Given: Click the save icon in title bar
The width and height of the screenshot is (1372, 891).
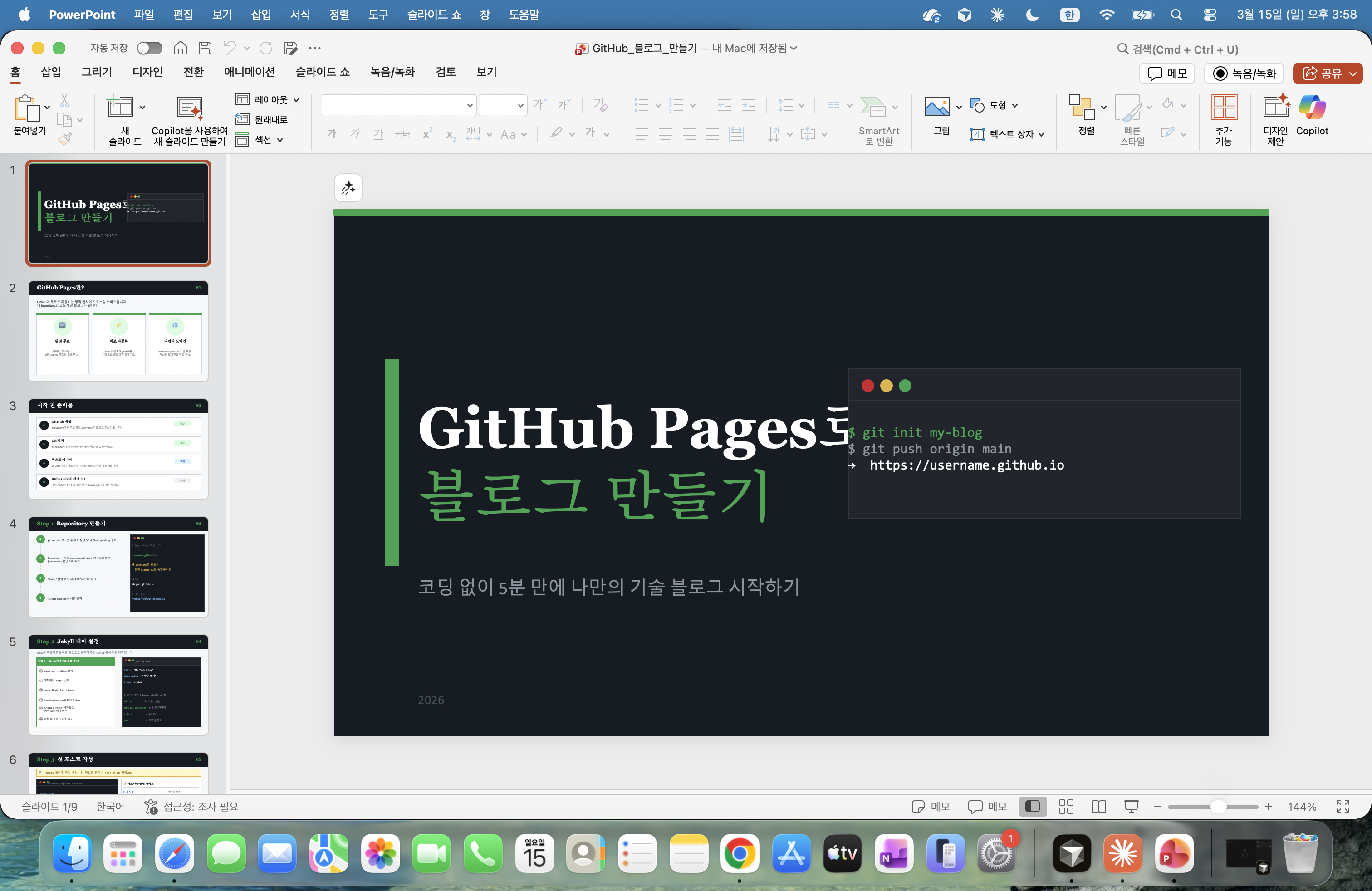Looking at the screenshot, I should (205, 48).
